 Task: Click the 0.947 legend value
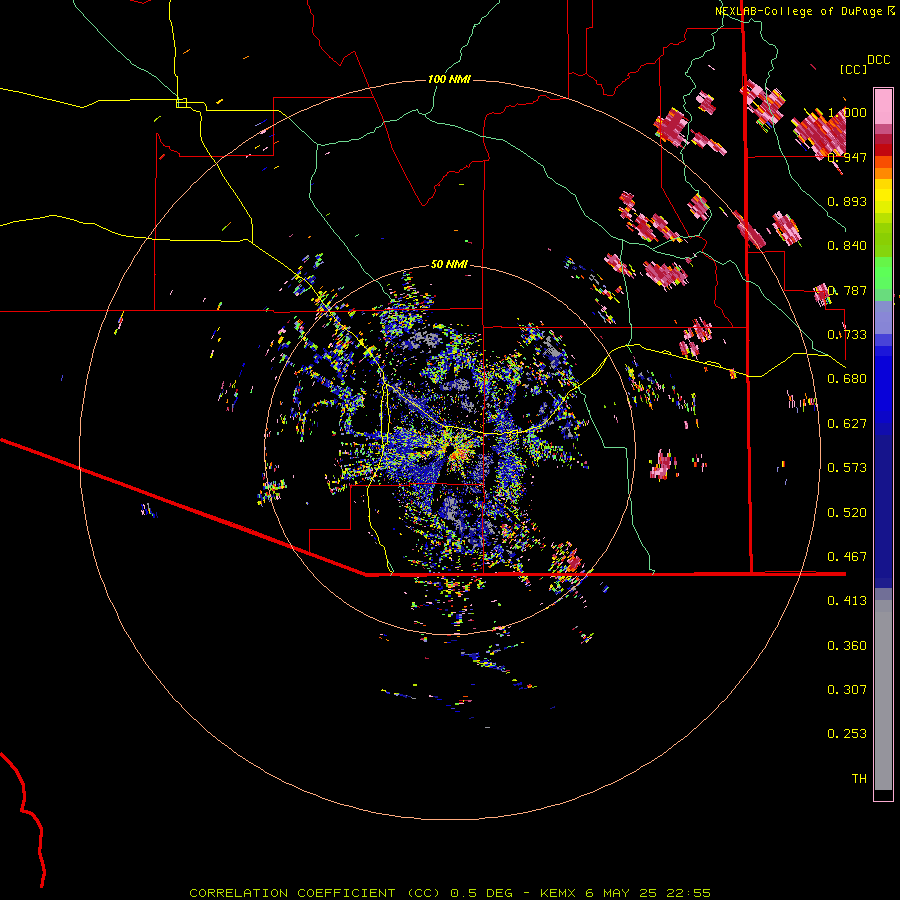[847, 157]
